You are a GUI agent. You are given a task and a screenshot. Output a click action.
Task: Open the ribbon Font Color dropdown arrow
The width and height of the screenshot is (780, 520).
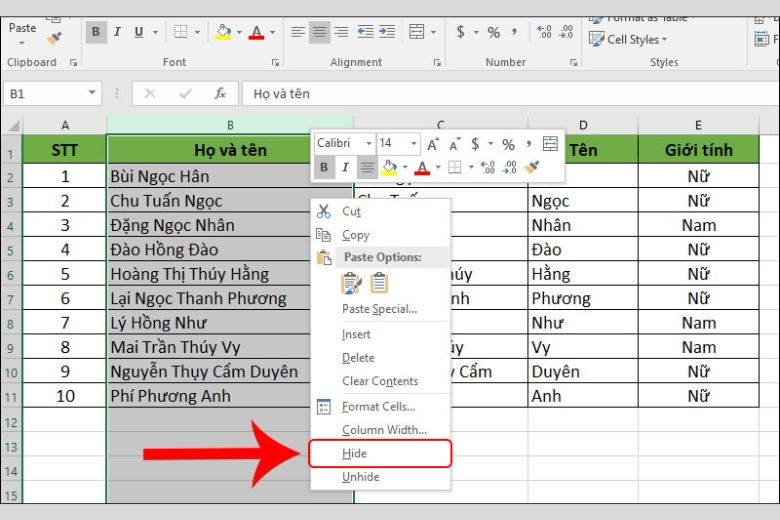273,32
